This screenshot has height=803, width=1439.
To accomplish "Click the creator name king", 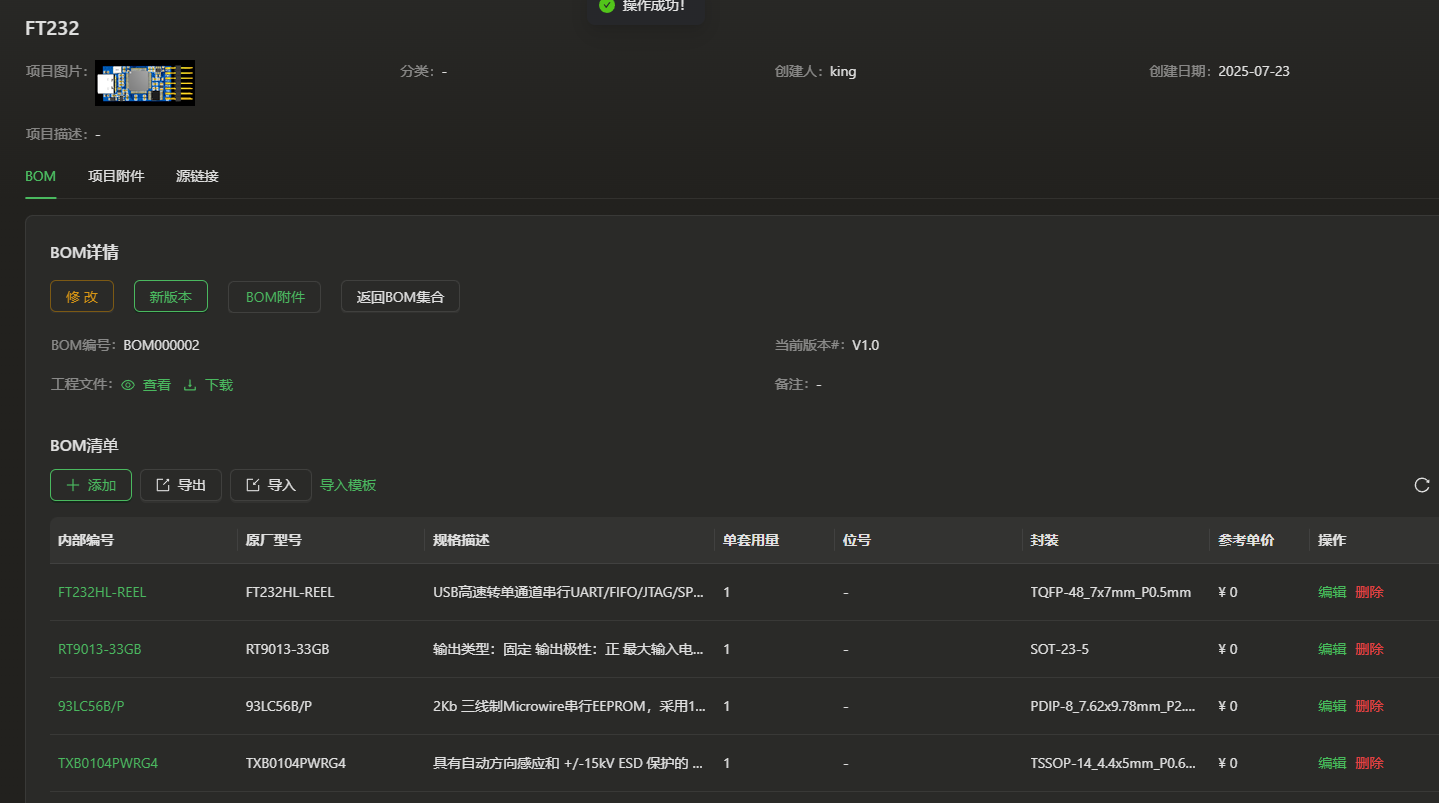I will [x=843, y=71].
